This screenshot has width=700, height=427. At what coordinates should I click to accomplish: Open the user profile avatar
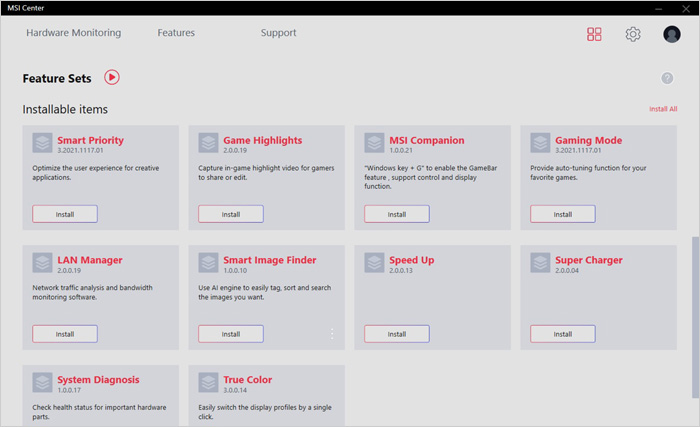click(x=671, y=34)
